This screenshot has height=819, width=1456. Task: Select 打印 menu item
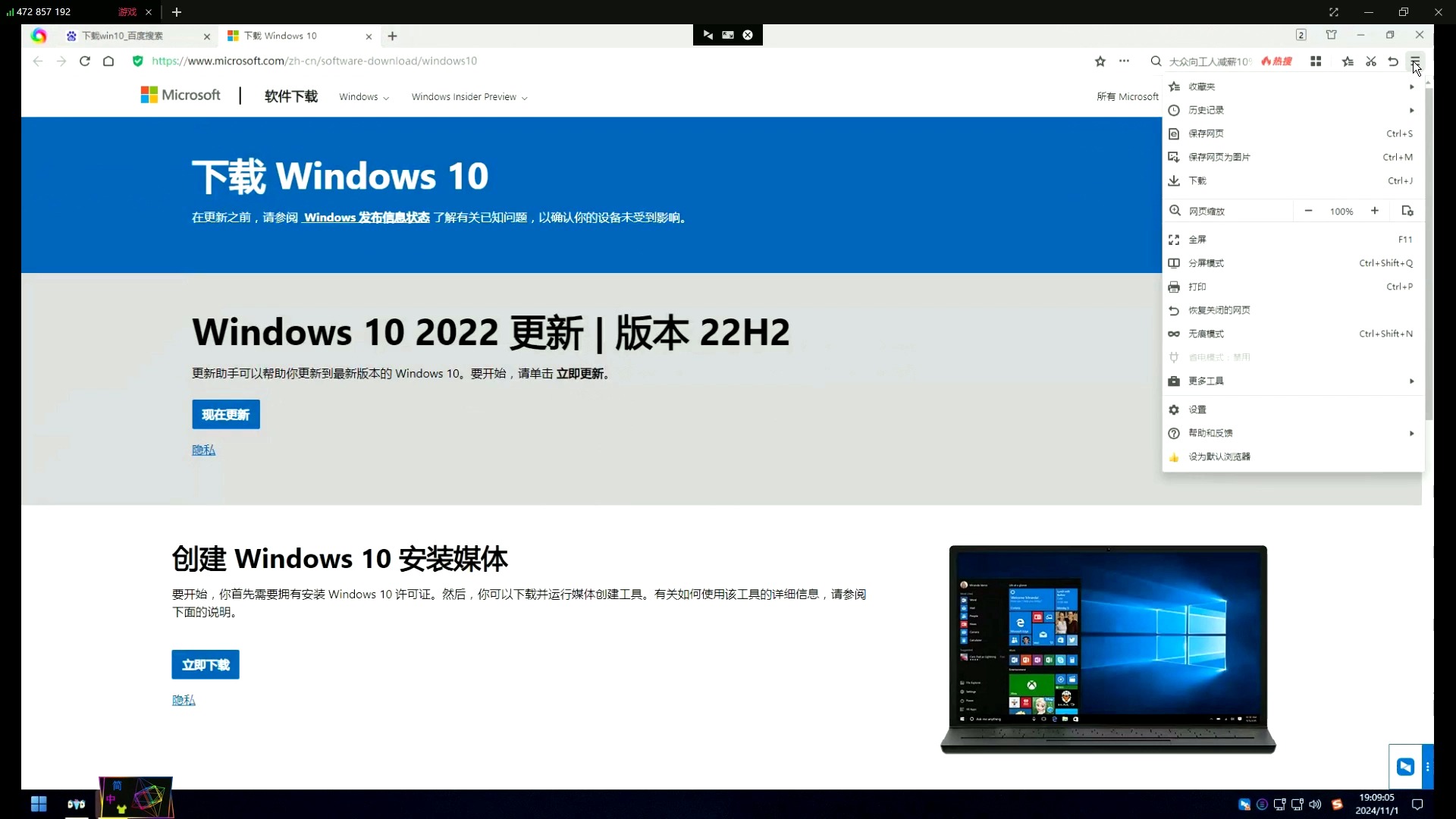tap(1293, 287)
